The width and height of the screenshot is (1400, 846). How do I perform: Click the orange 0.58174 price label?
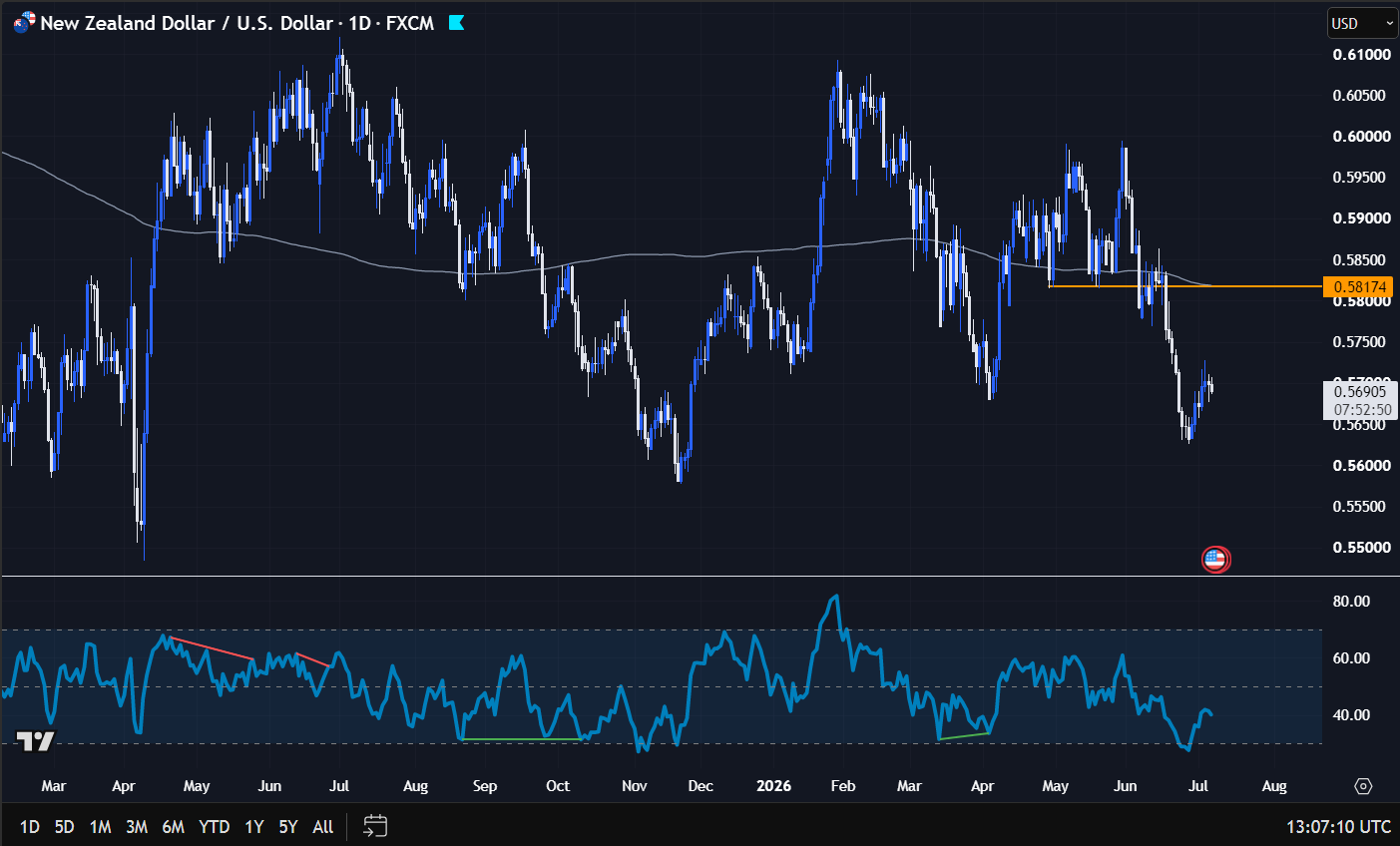tap(1359, 286)
